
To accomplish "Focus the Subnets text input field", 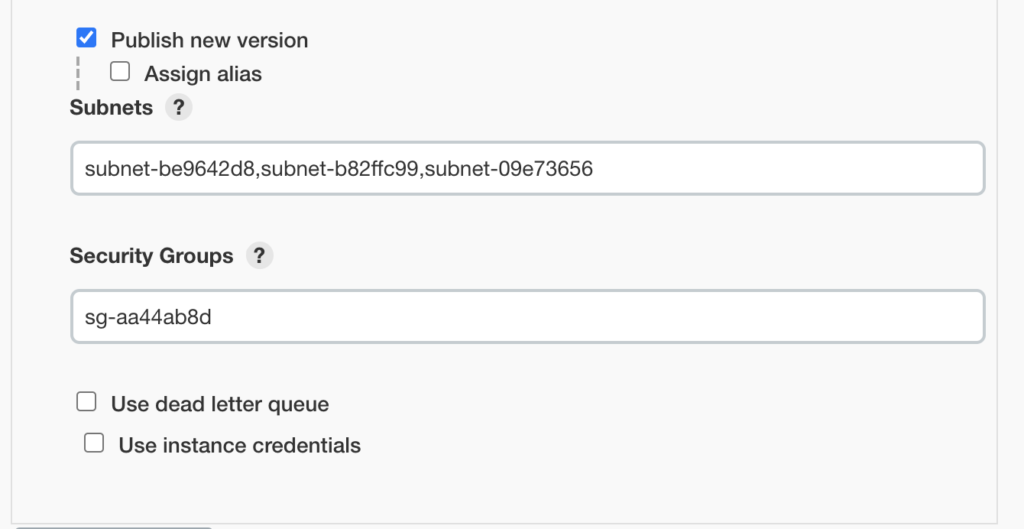I will tap(527, 169).
